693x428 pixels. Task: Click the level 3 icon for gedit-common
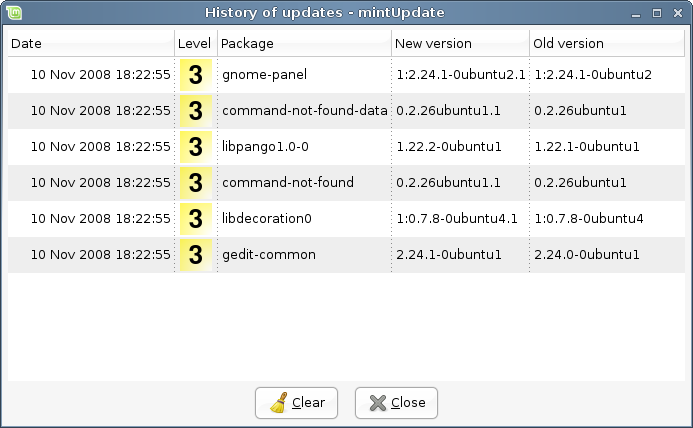pyautogui.click(x=196, y=255)
